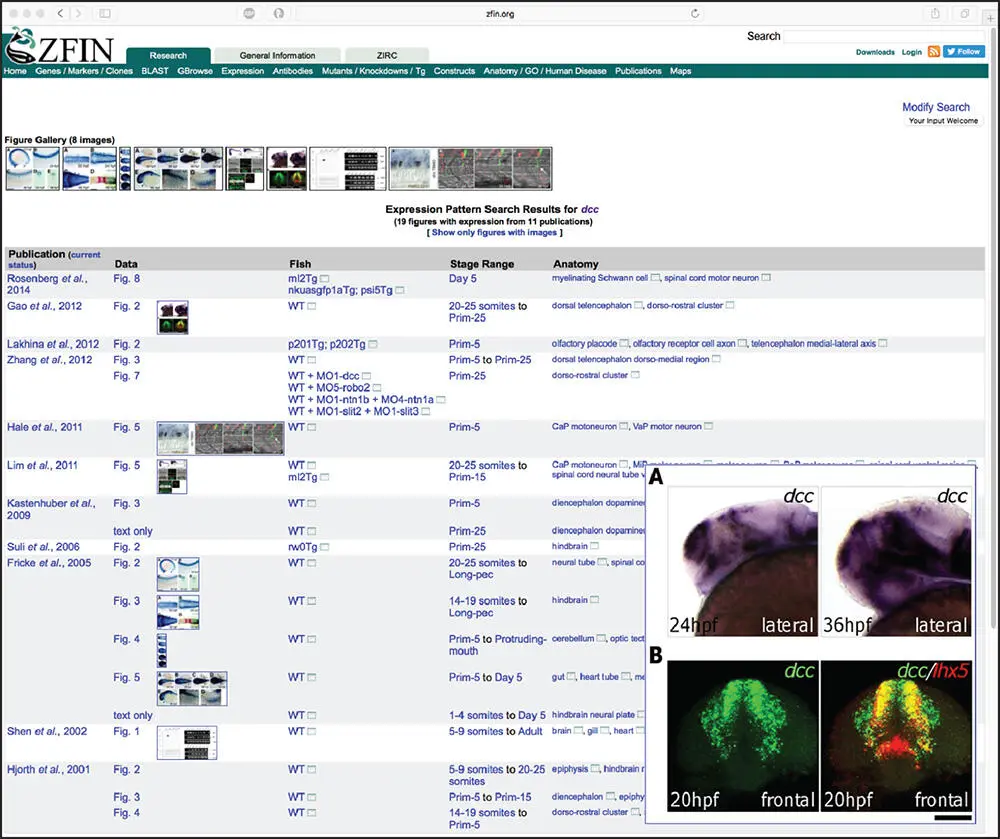
Task: Click the Twitter Follow button
Action: 964,52
